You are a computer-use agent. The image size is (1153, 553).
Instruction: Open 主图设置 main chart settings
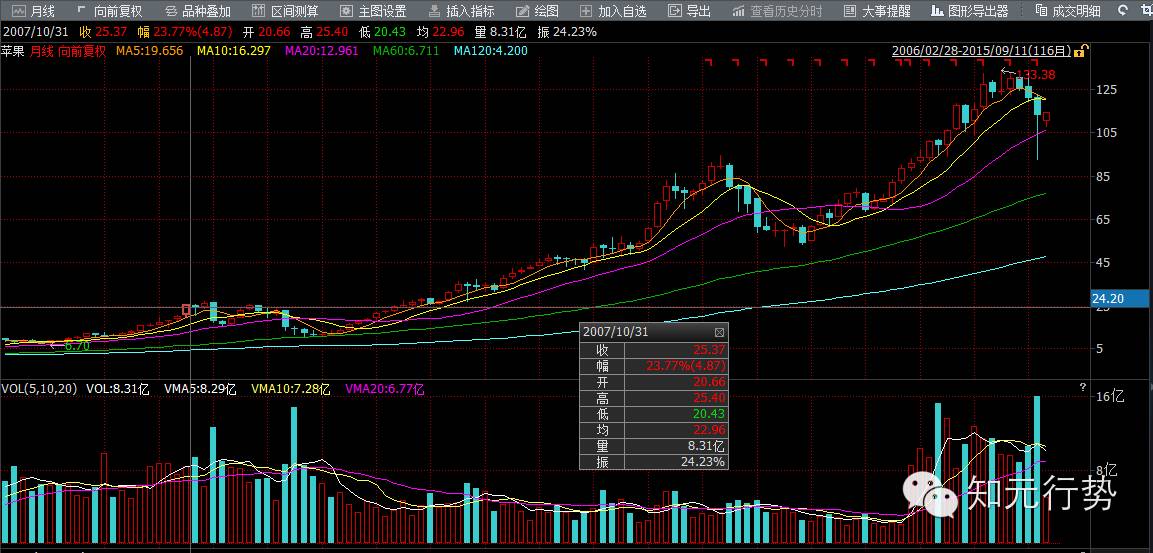[x=373, y=11]
